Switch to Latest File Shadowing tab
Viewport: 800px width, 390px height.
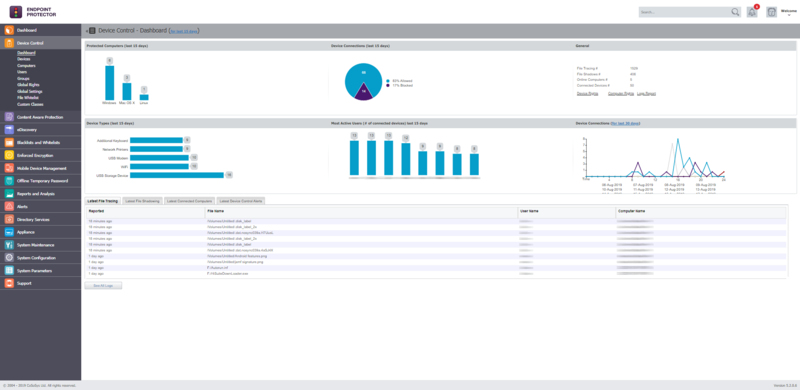tap(143, 201)
